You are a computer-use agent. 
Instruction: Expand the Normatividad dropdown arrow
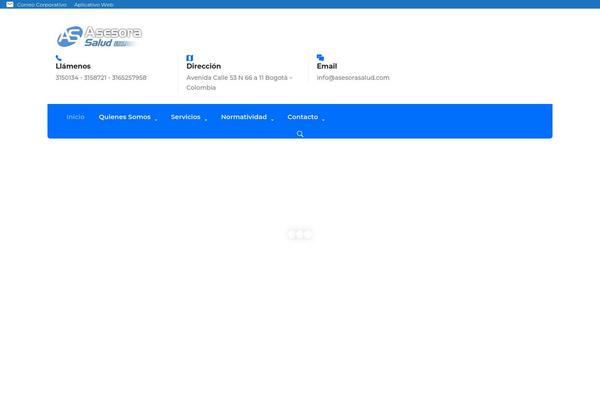pos(272,120)
